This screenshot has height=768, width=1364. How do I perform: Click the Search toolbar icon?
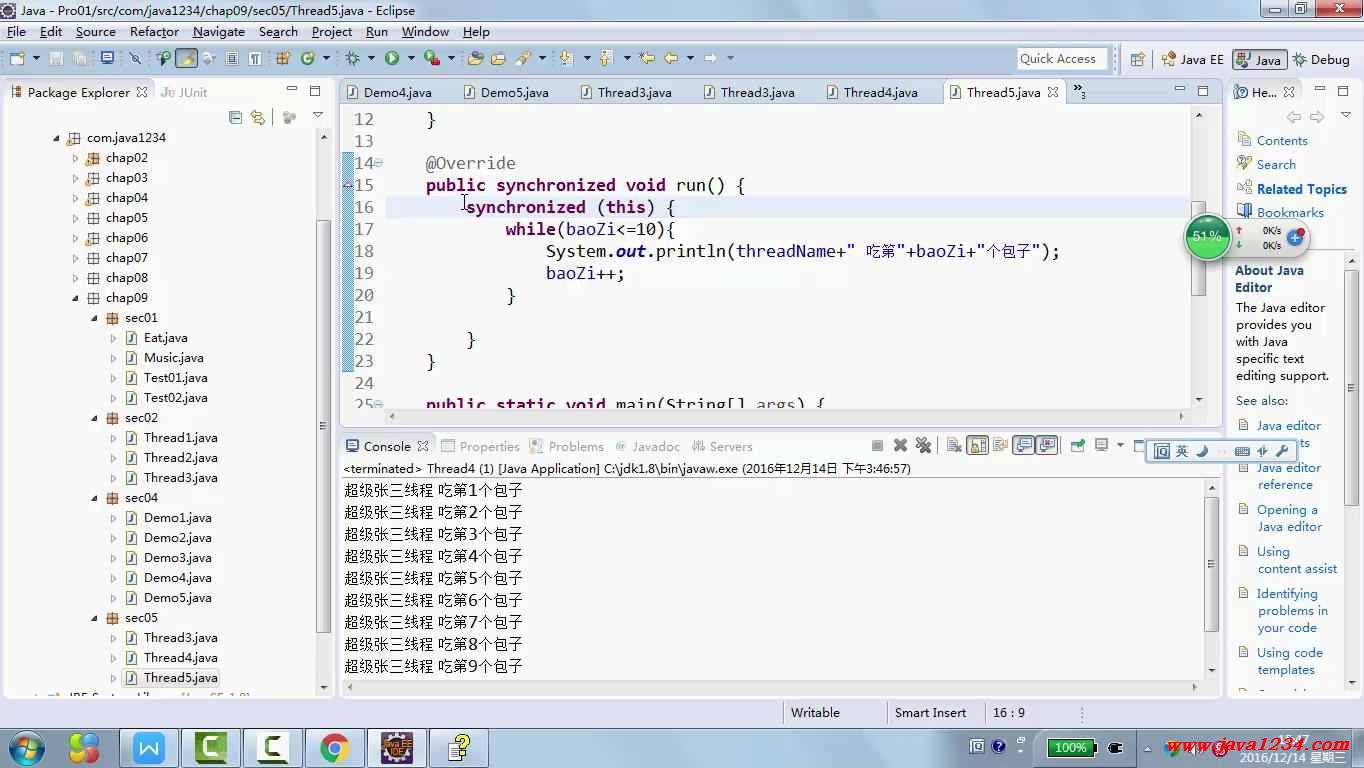522,59
